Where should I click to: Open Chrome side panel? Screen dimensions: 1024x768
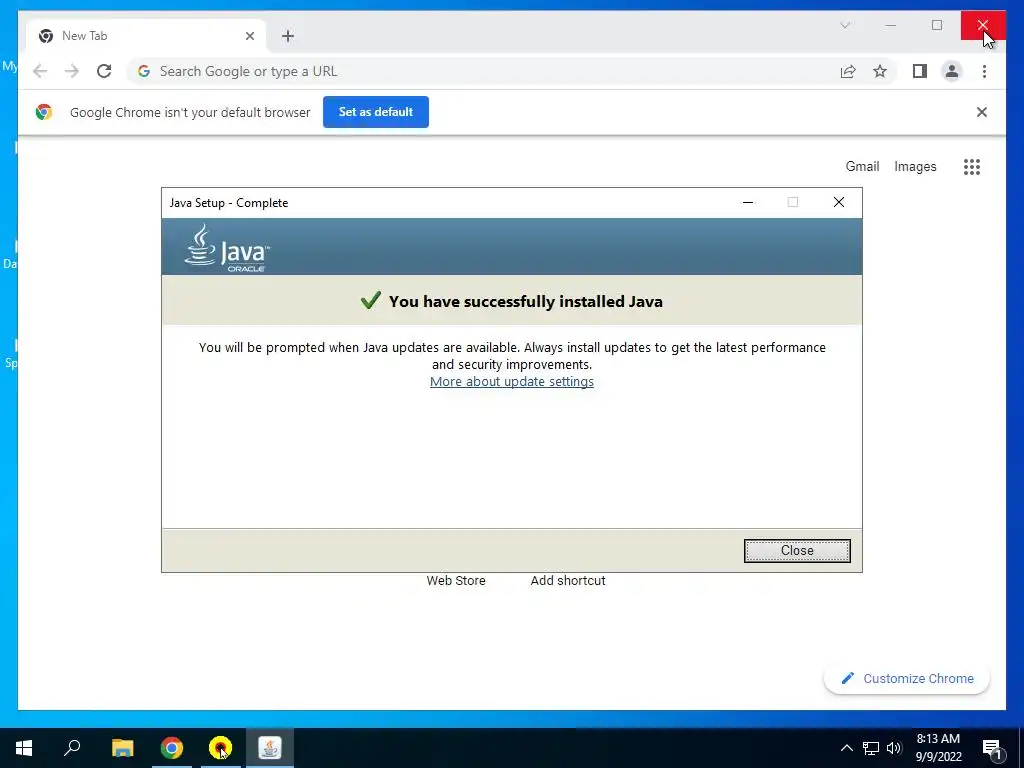pyautogui.click(x=920, y=71)
